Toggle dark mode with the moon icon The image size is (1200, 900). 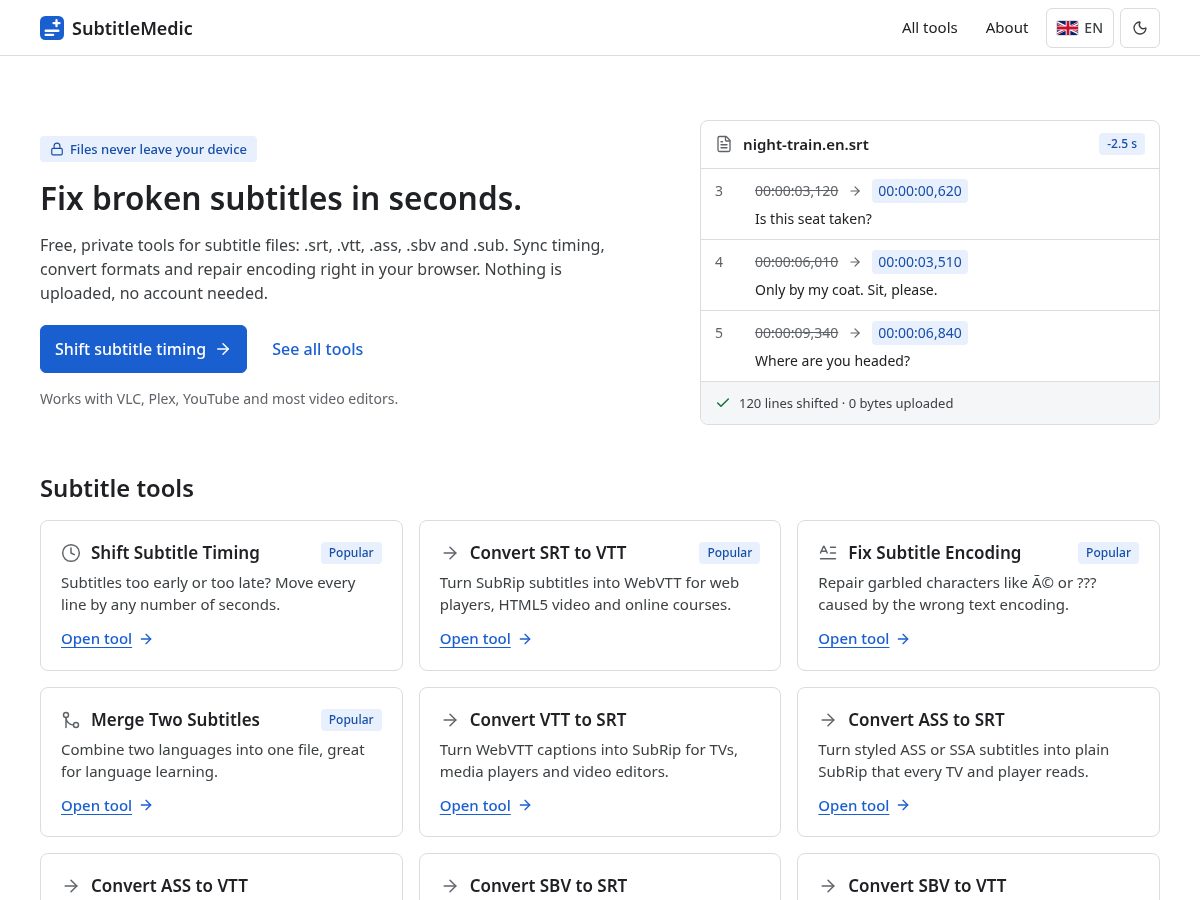(1140, 28)
